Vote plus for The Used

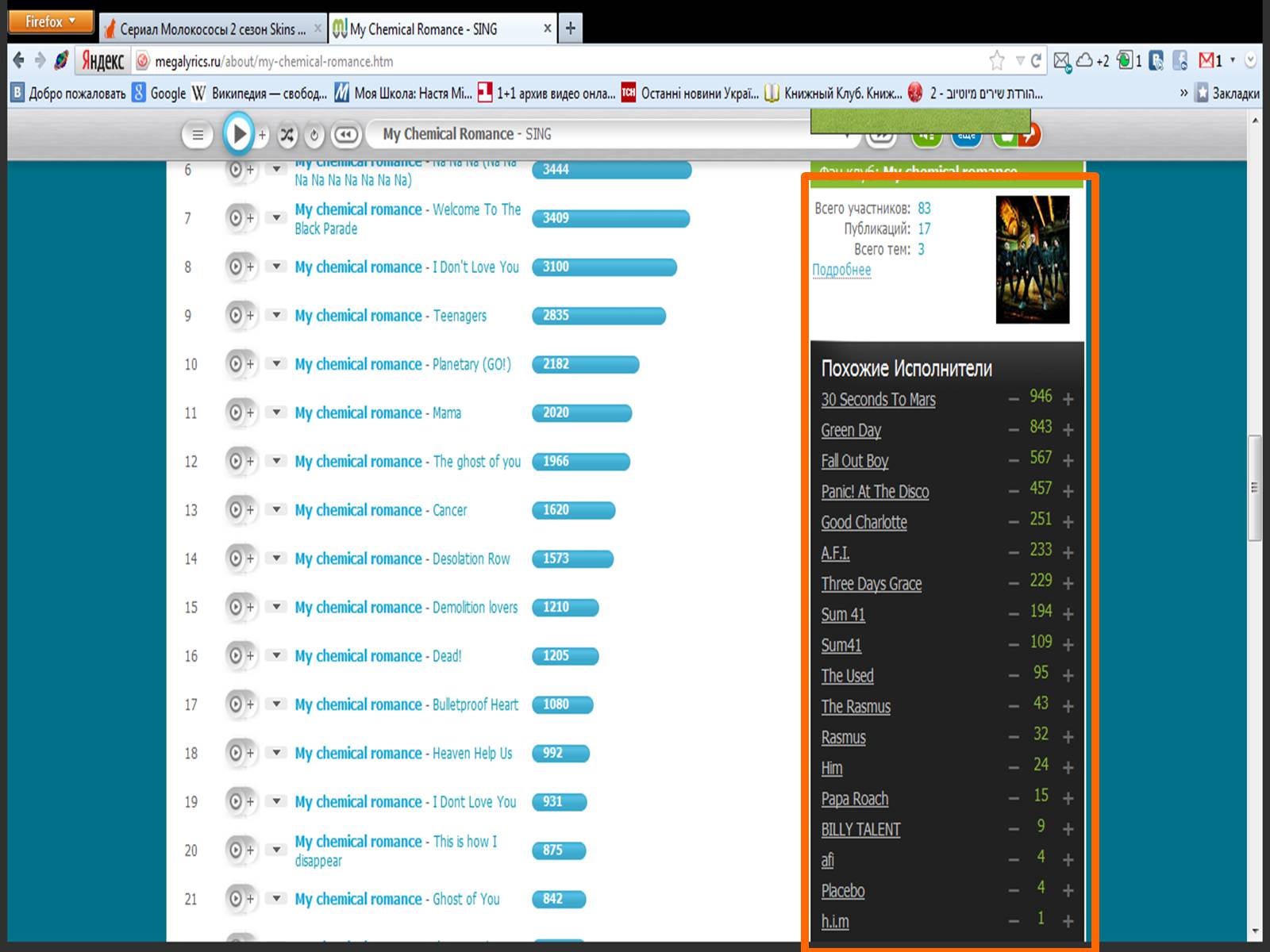(x=1068, y=676)
